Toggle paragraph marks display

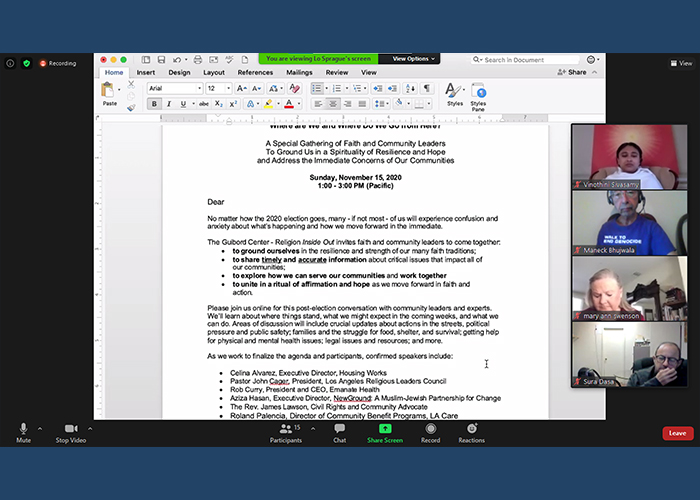(427, 88)
